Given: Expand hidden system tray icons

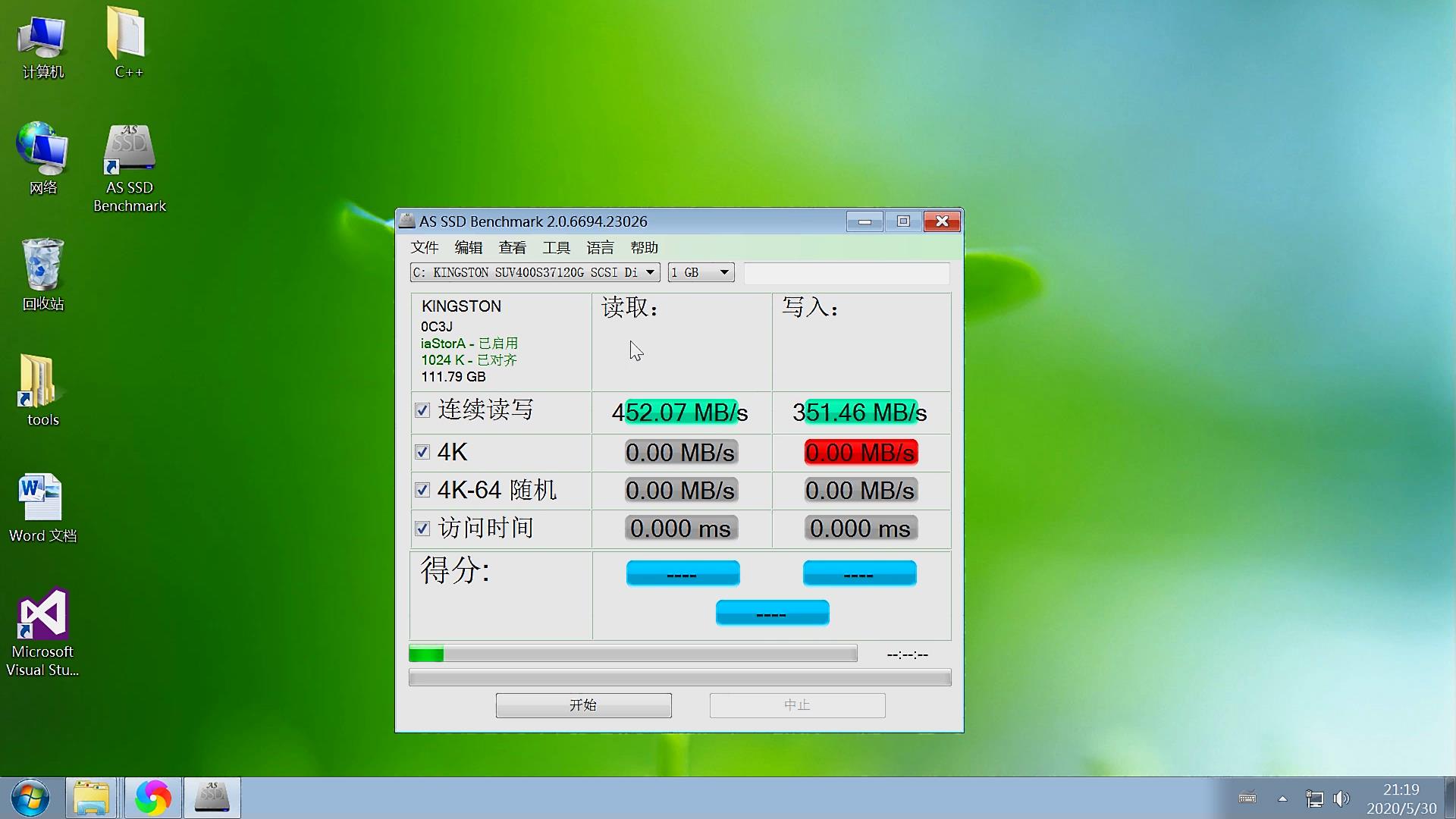Looking at the screenshot, I should tap(1282, 799).
